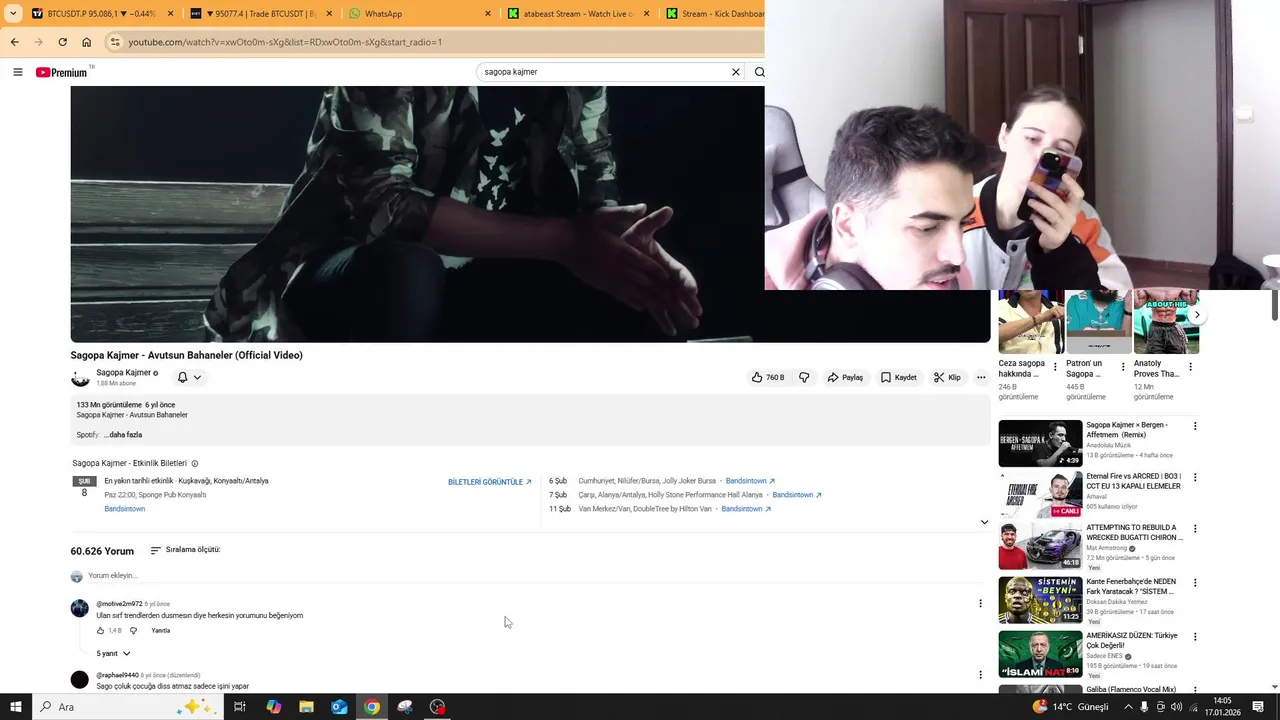Open the Sıralama ölçütü sort dropdown
The height and width of the screenshot is (720, 1280).
pyautogui.click(x=185, y=550)
